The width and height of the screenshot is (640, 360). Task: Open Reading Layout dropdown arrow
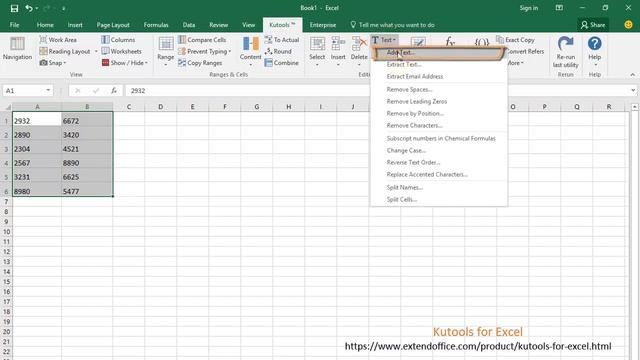click(x=96, y=51)
